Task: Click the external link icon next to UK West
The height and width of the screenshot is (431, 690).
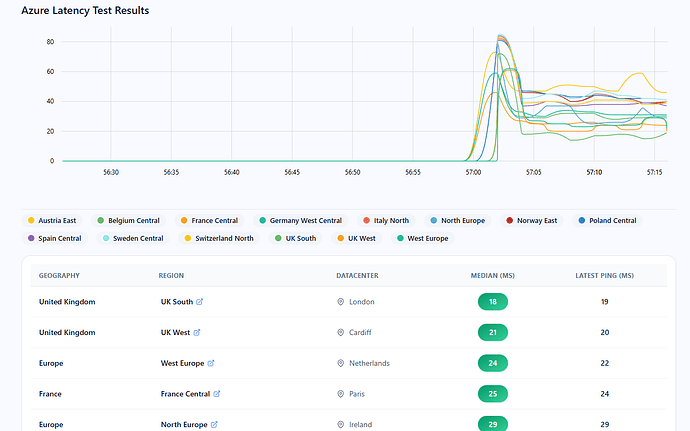Action: [197, 332]
